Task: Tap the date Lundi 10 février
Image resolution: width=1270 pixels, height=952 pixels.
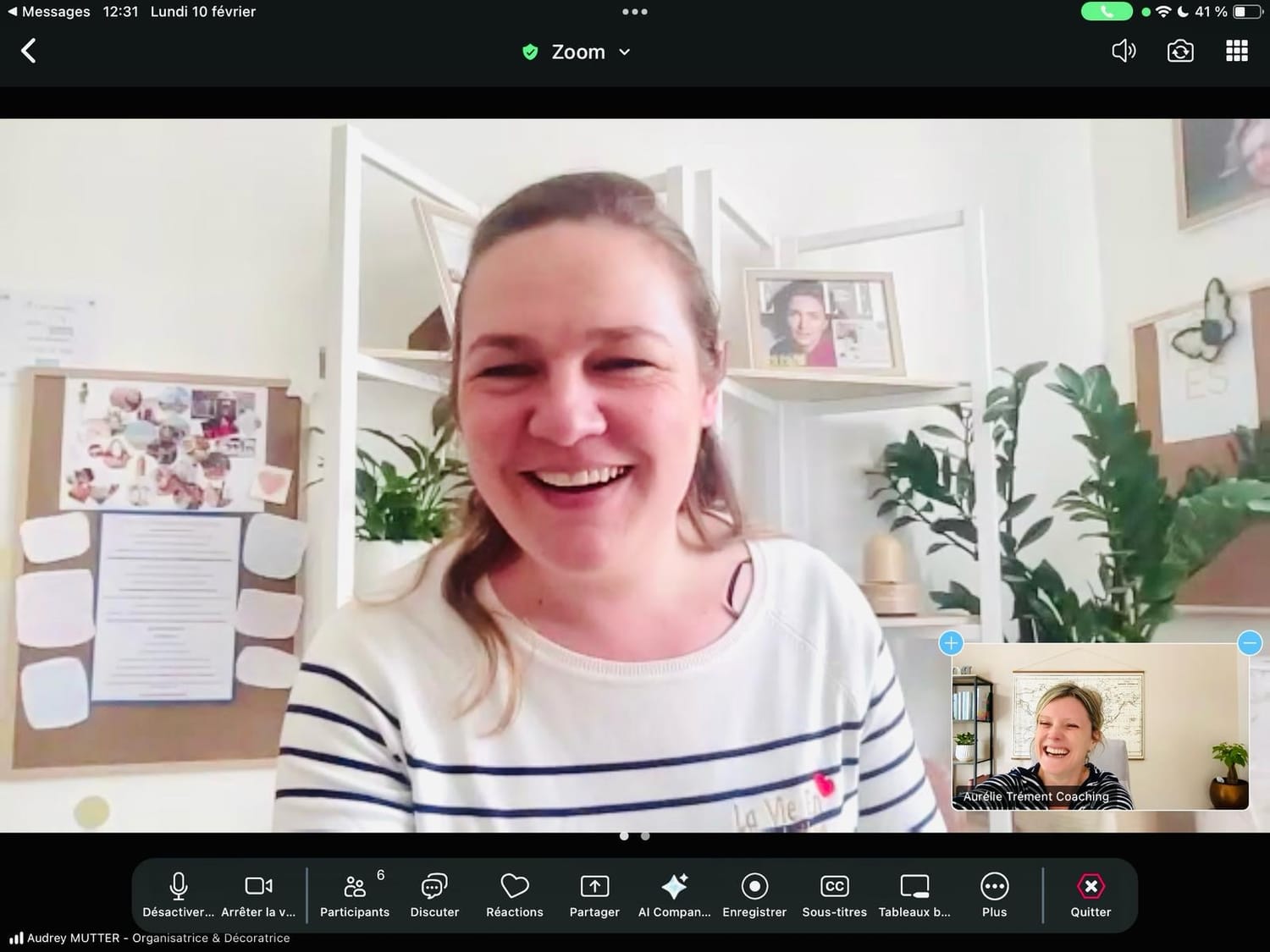Action: [203, 12]
